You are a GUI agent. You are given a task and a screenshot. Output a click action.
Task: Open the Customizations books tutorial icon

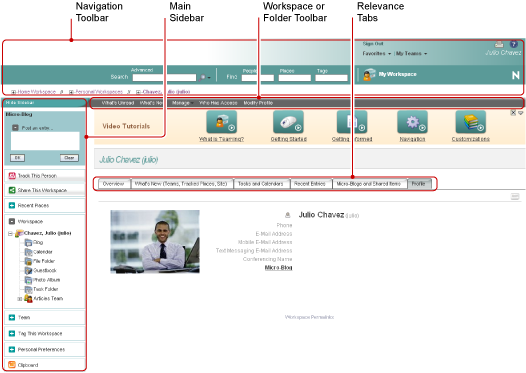pos(471,122)
